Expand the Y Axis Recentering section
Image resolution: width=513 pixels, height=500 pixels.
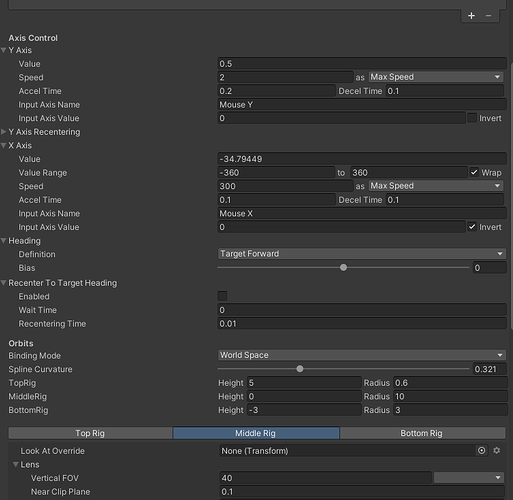[x=4, y=132]
